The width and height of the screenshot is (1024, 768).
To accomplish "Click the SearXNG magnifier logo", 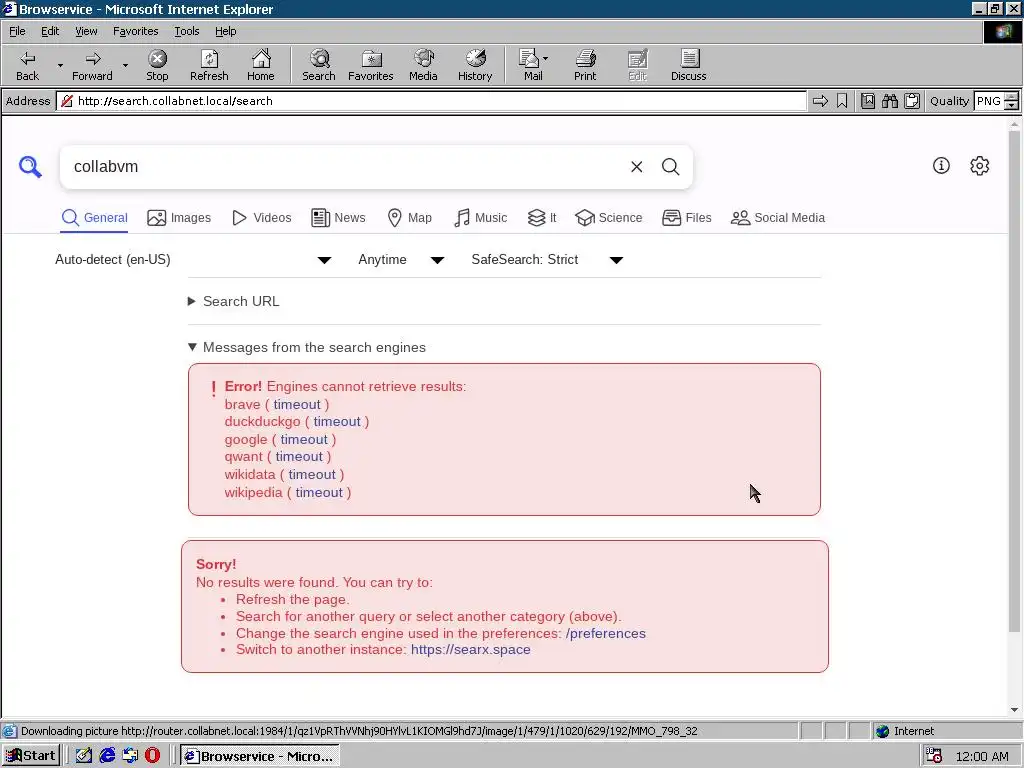I will [x=30, y=167].
